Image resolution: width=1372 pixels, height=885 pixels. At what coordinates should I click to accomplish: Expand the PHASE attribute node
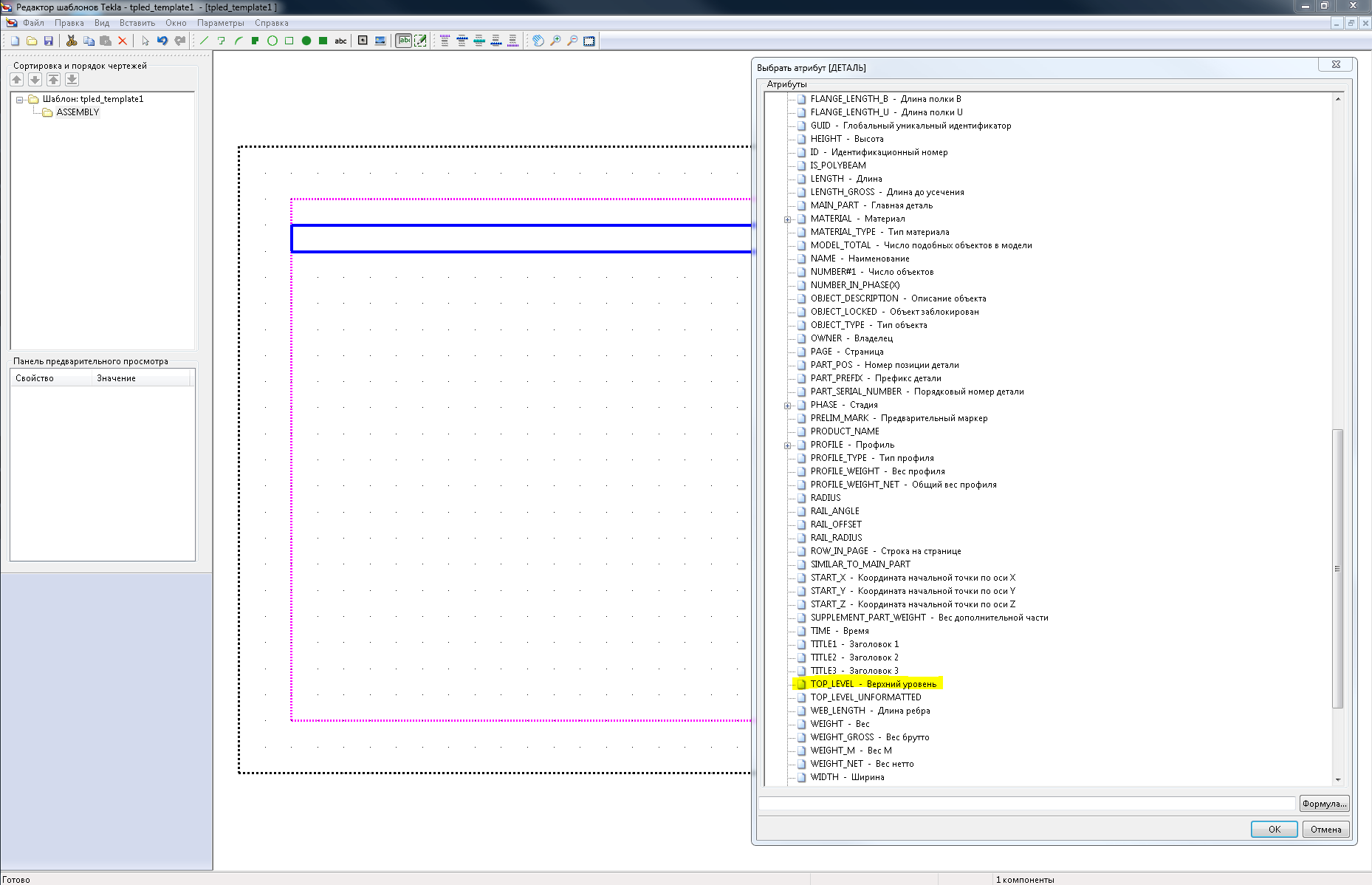pyautogui.click(x=787, y=406)
